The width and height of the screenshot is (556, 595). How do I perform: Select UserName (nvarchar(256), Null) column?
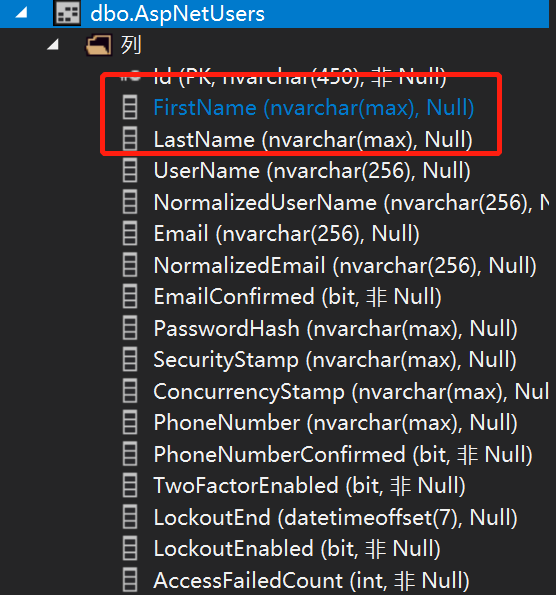[312, 171]
